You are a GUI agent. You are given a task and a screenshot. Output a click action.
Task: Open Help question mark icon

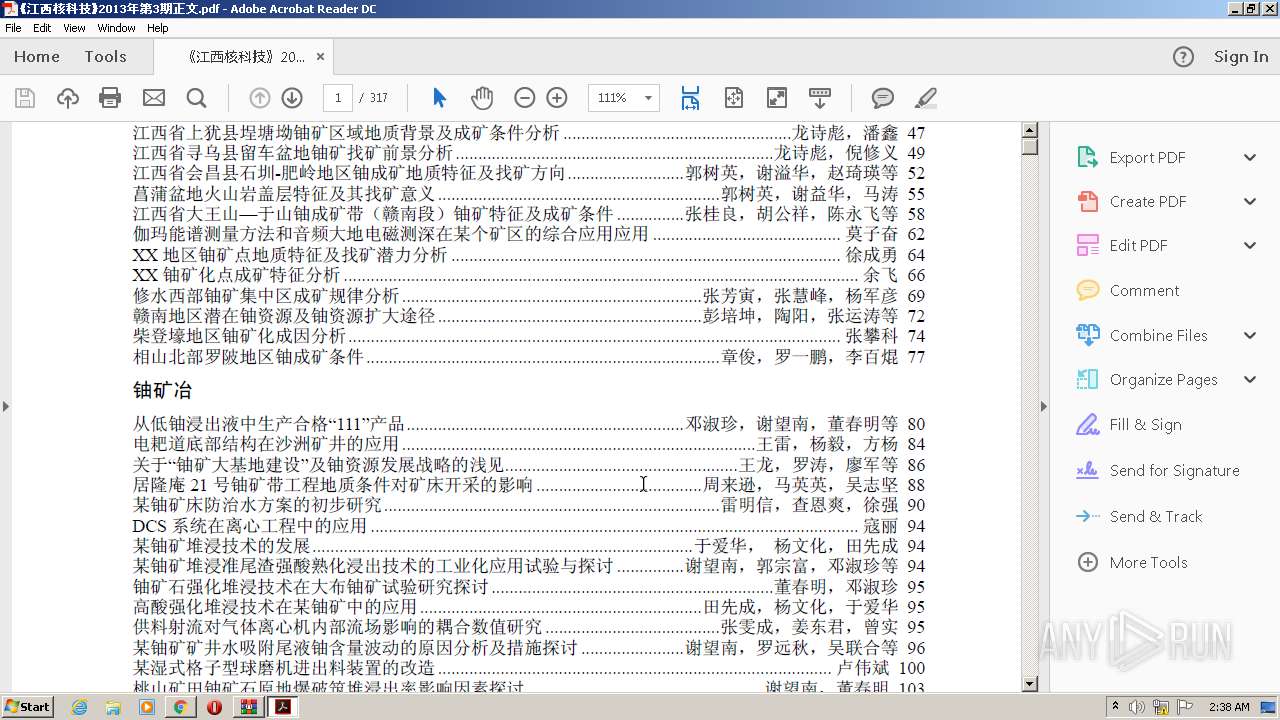1183,57
